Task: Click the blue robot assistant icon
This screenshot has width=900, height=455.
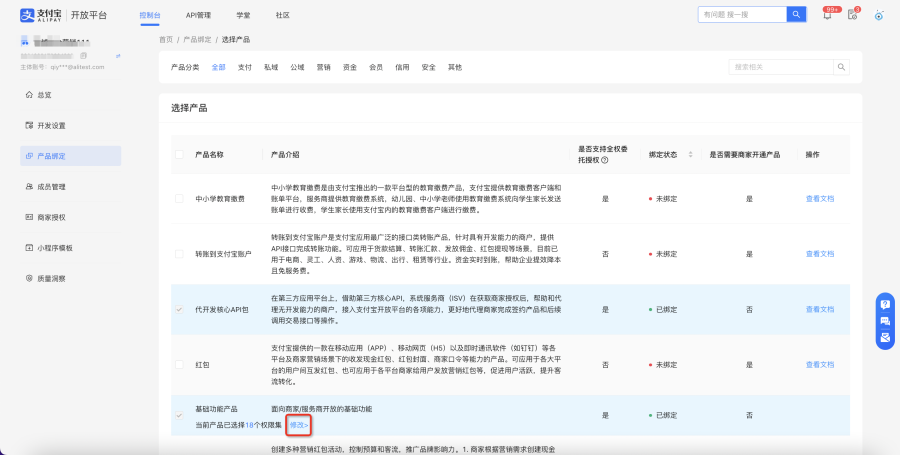Action: 879,15
